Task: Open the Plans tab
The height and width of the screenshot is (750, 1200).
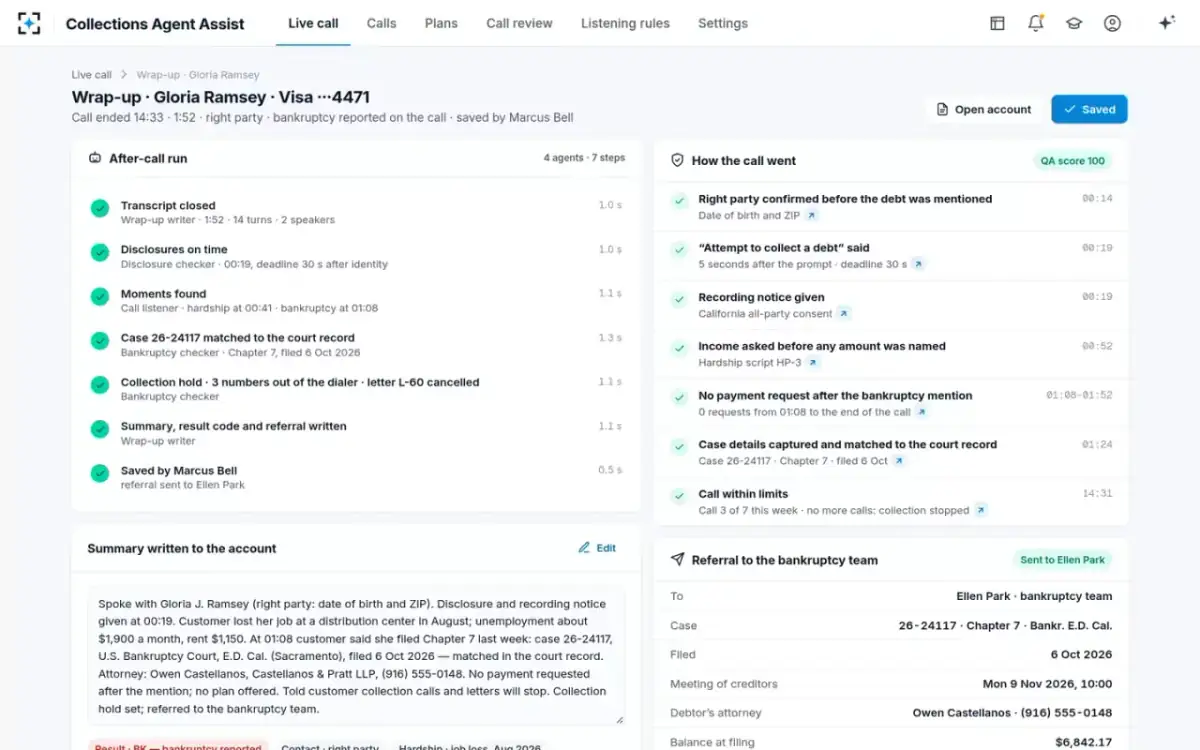Action: tap(441, 23)
